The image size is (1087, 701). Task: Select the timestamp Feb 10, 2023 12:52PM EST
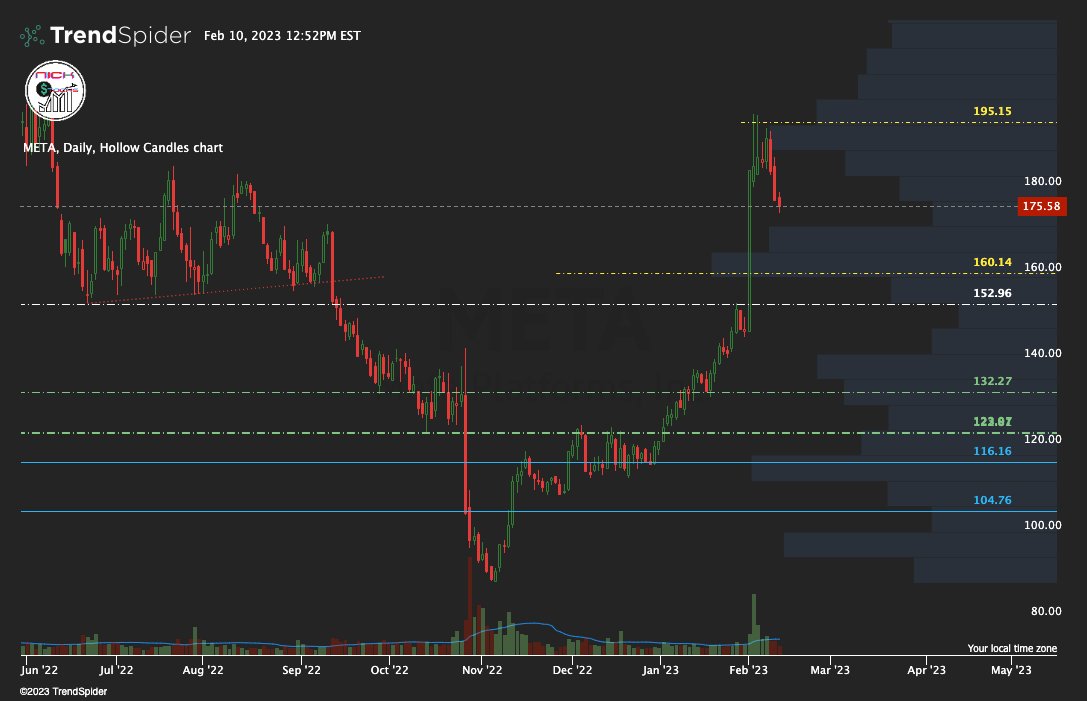click(x=282, y=35)
